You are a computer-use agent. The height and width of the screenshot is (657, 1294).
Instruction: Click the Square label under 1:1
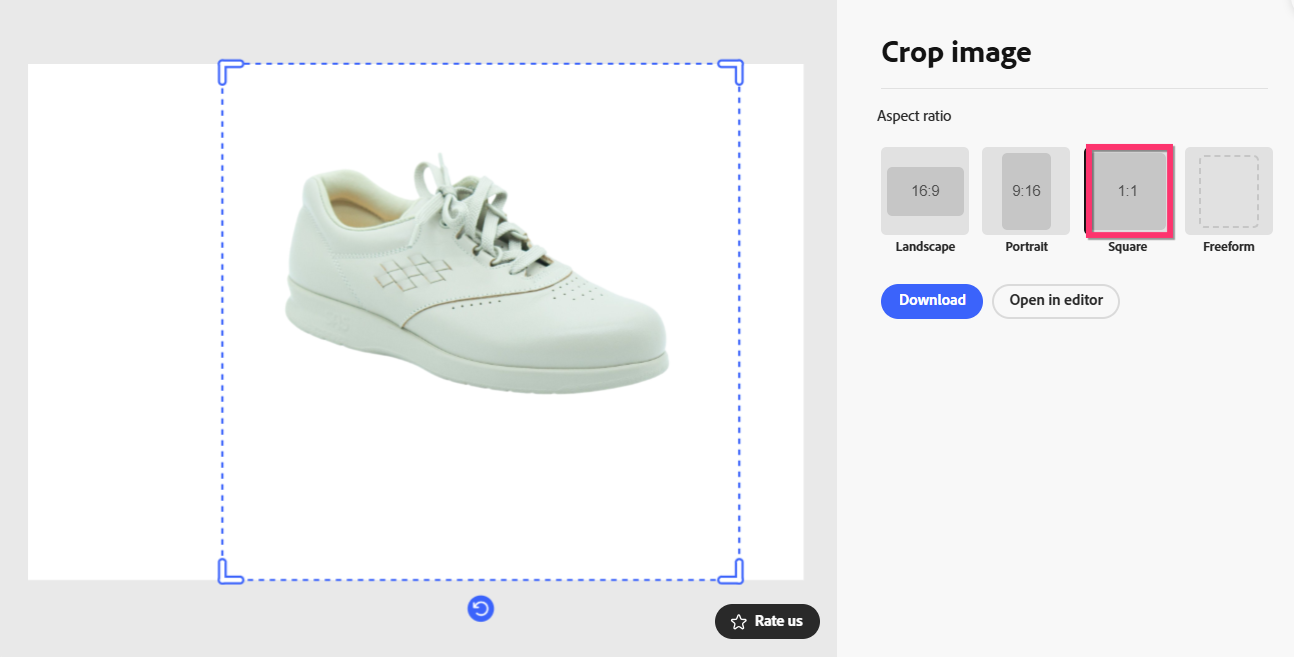tap(1128, 247)
